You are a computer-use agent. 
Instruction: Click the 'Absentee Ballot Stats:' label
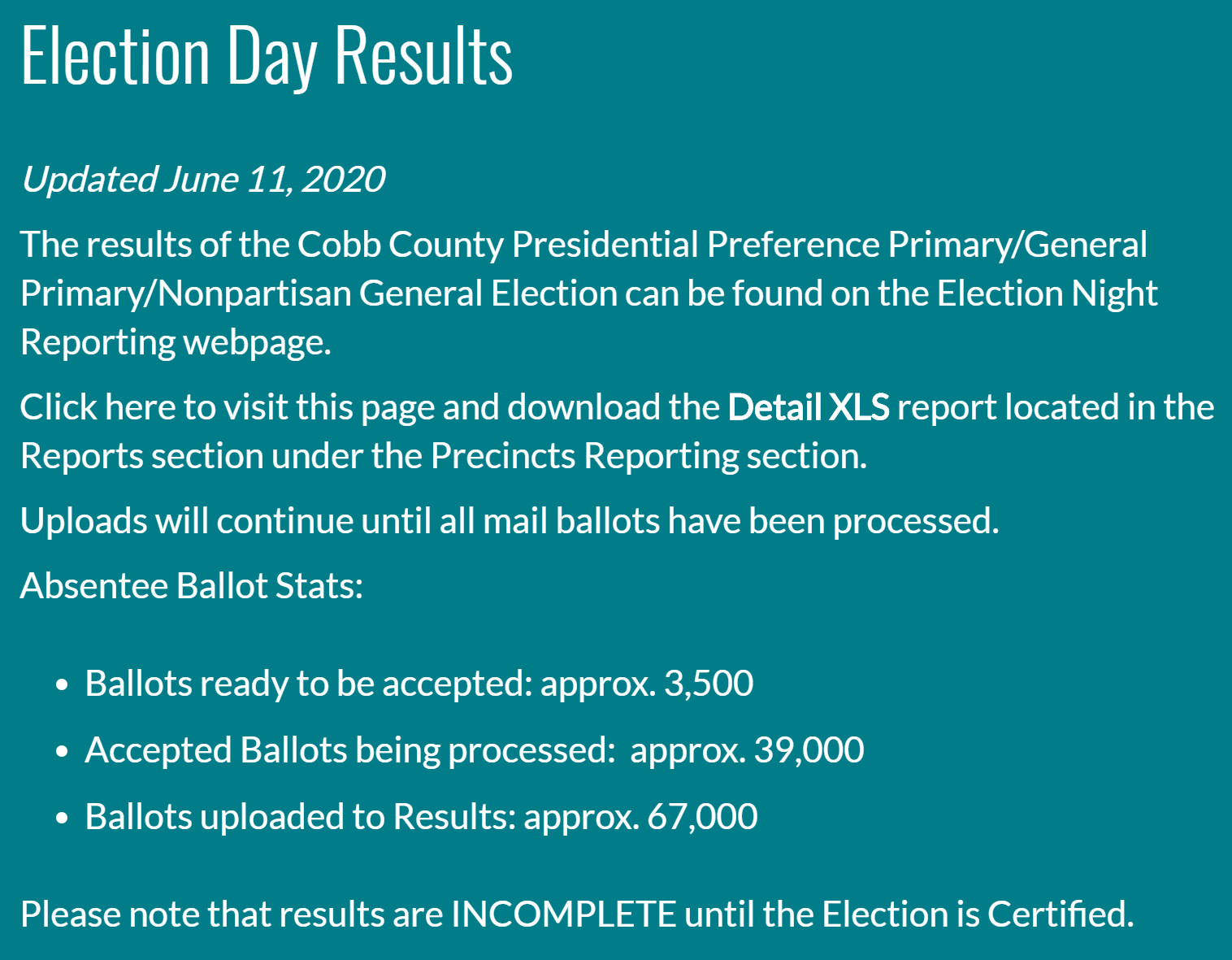point(192,586)
